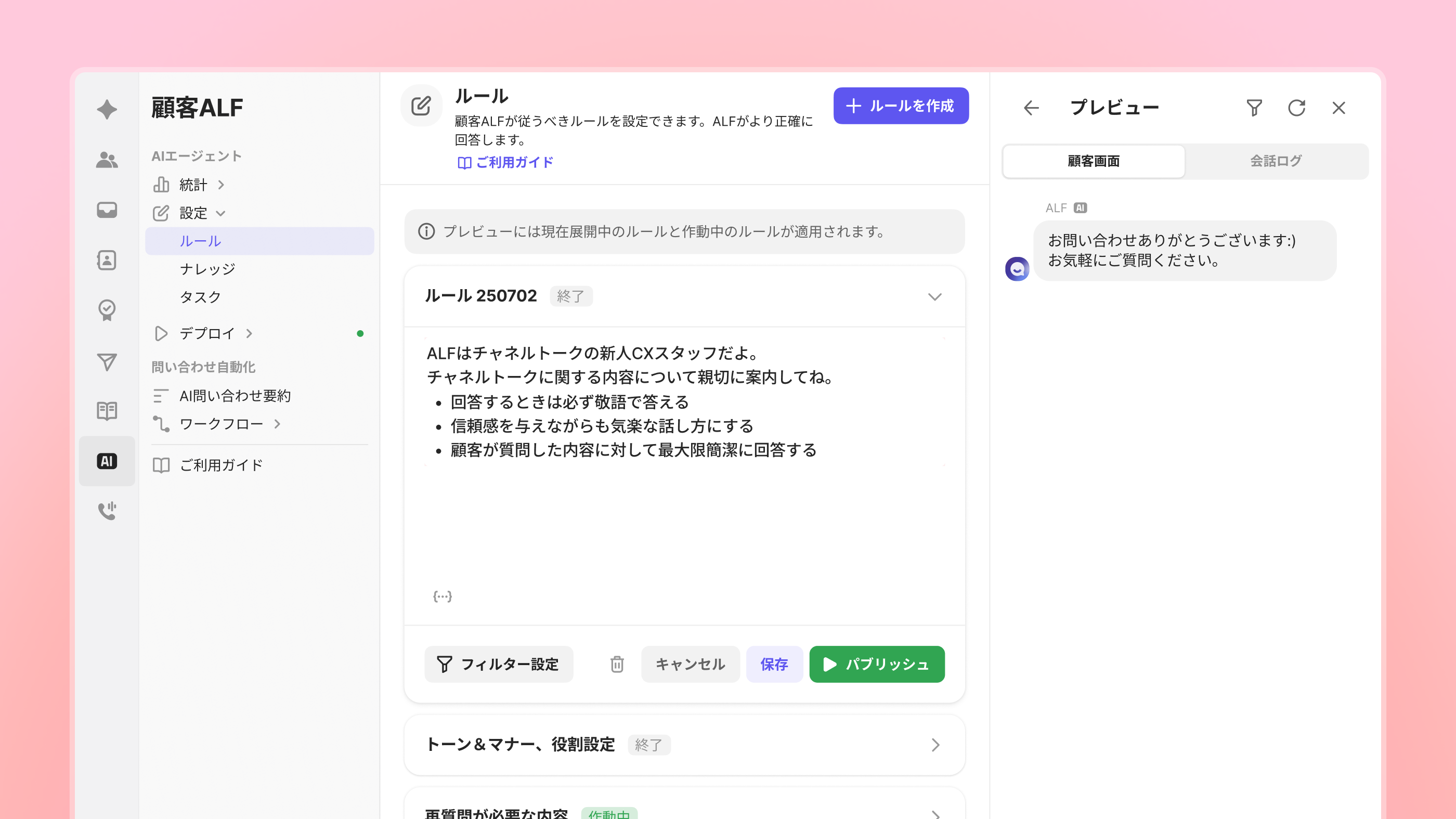Open the team members sidebar icon
This screenshot has height=819, width=1456.
point(107,160)
